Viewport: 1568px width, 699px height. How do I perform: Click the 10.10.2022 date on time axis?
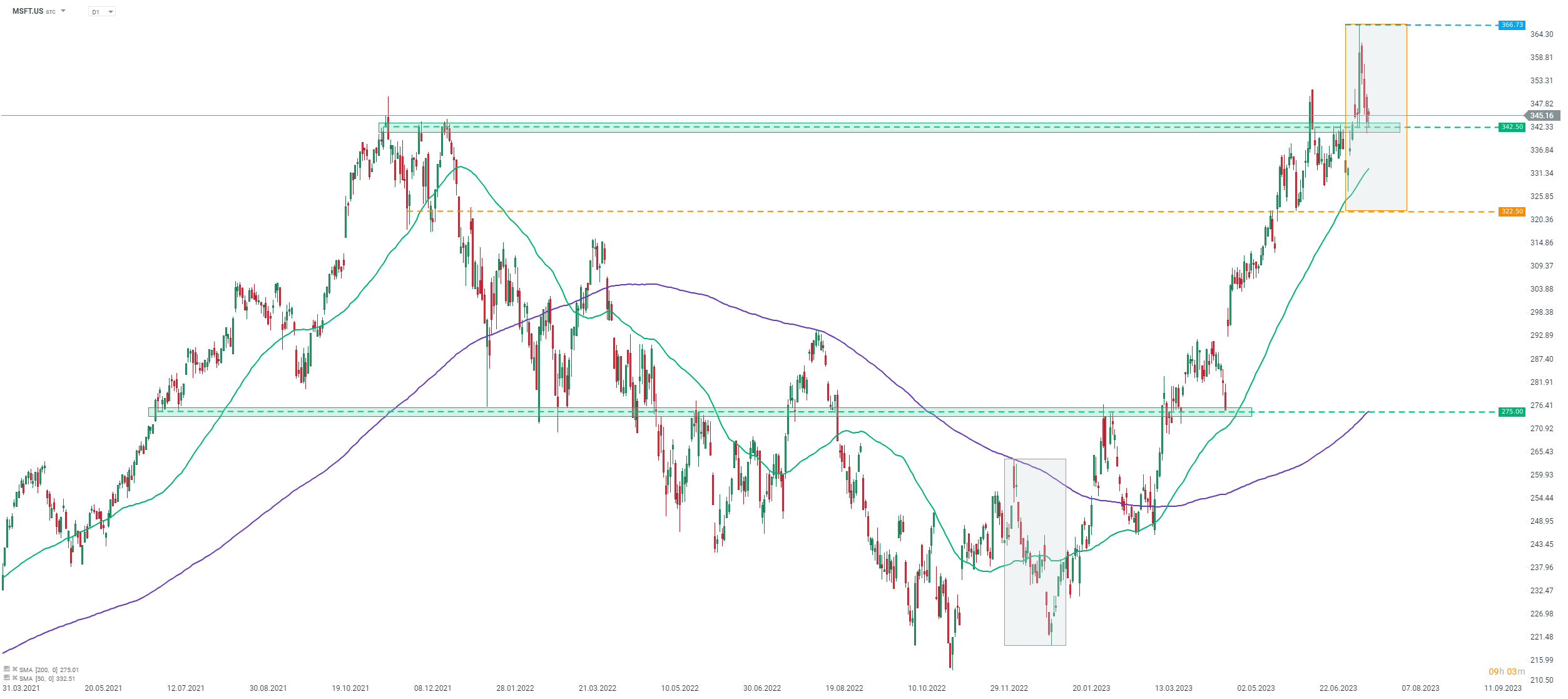click(x=927, y=688)
